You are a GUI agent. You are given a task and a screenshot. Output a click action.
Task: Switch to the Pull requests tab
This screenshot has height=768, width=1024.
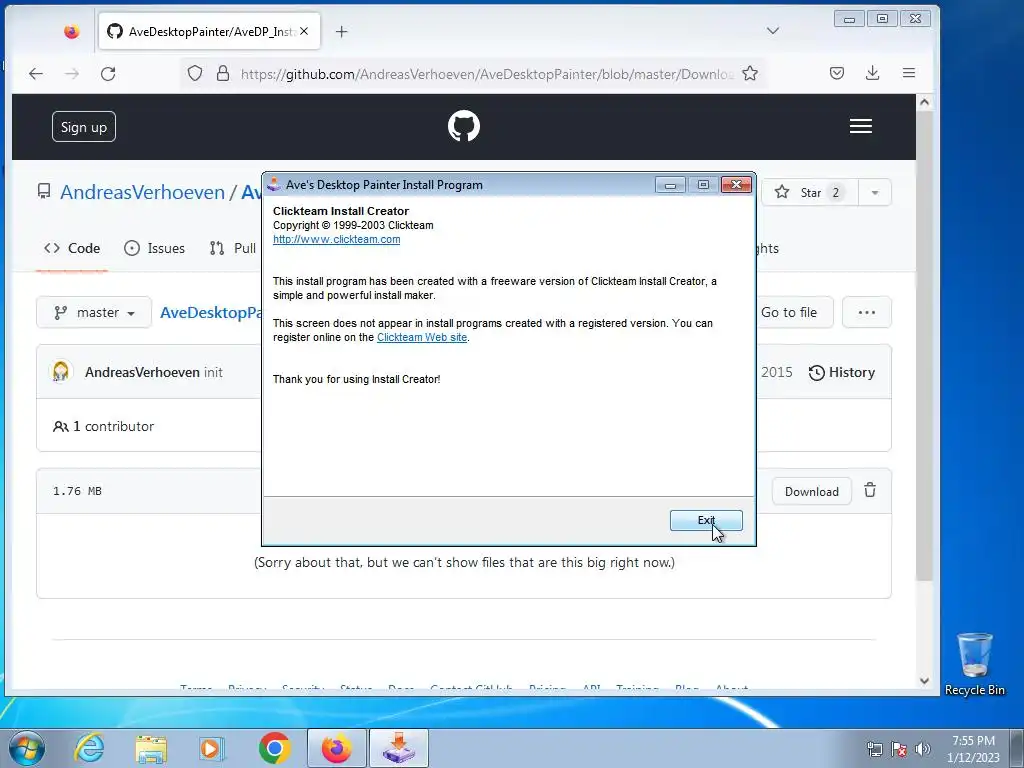233,248
